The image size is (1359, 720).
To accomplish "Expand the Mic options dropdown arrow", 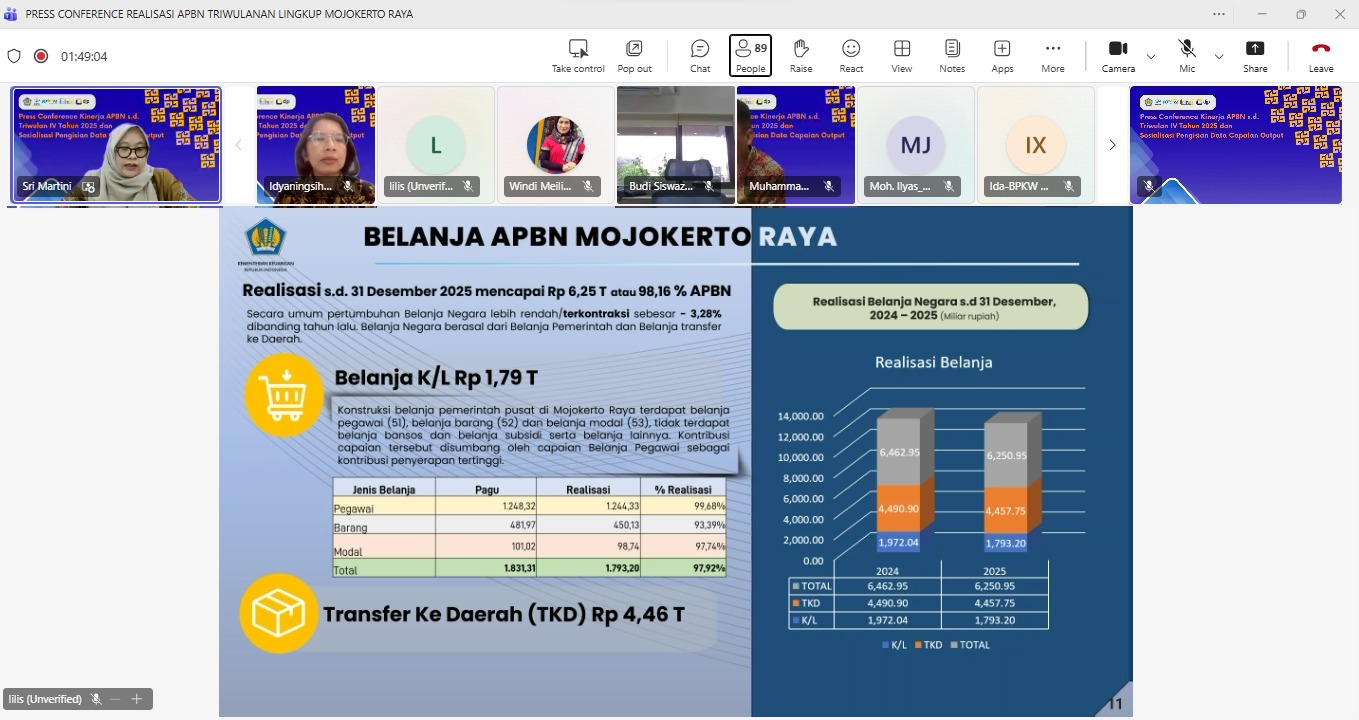I will click(1219, 57).
